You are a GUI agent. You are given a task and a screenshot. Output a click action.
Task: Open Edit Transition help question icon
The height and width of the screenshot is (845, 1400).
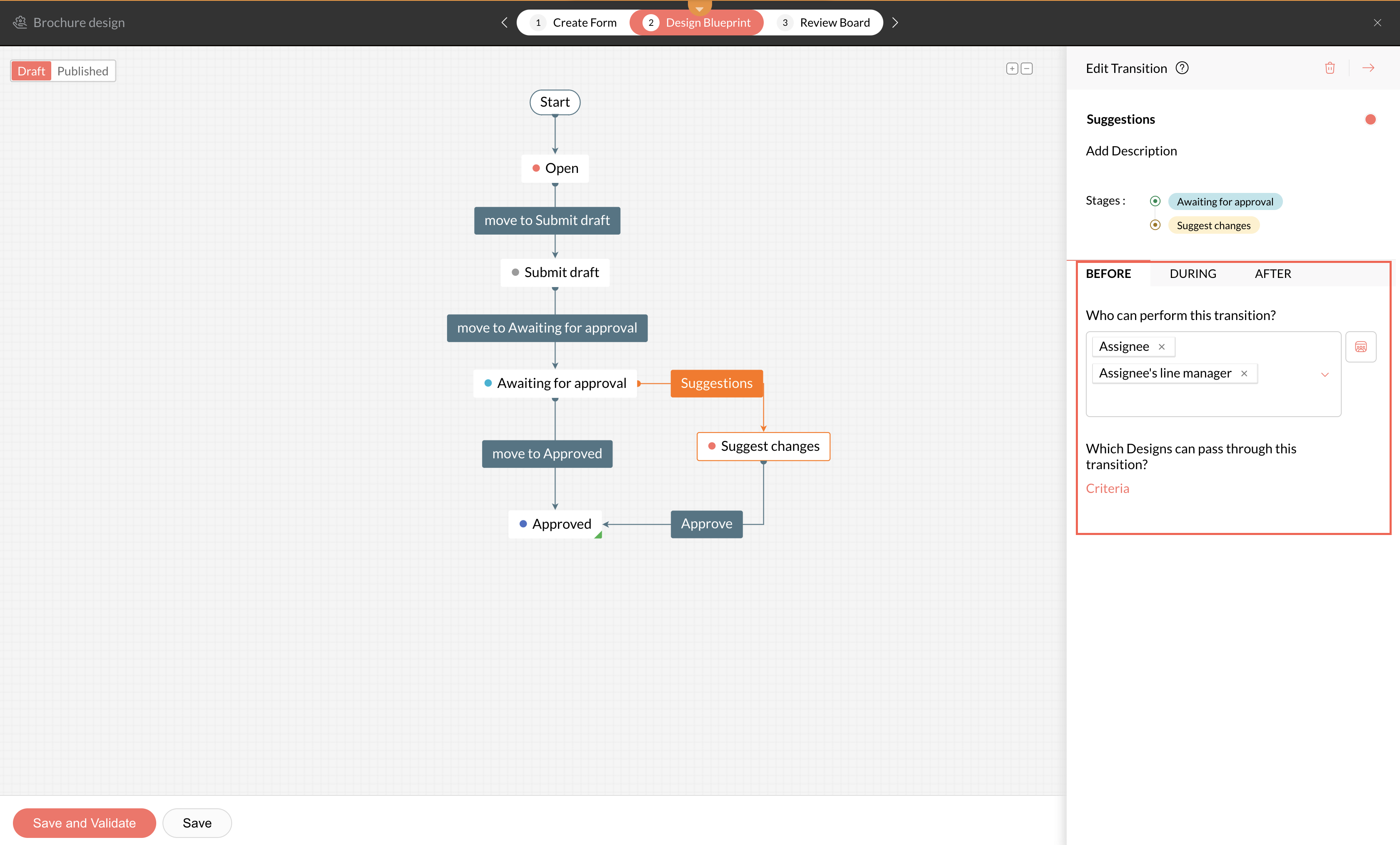click(1182, 68)
